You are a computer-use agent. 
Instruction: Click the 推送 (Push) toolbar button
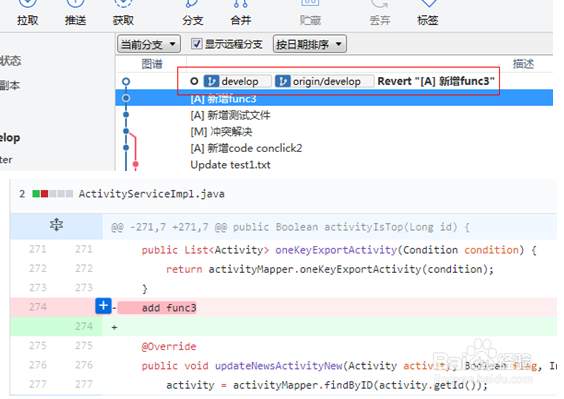click(x=75, y=13)
